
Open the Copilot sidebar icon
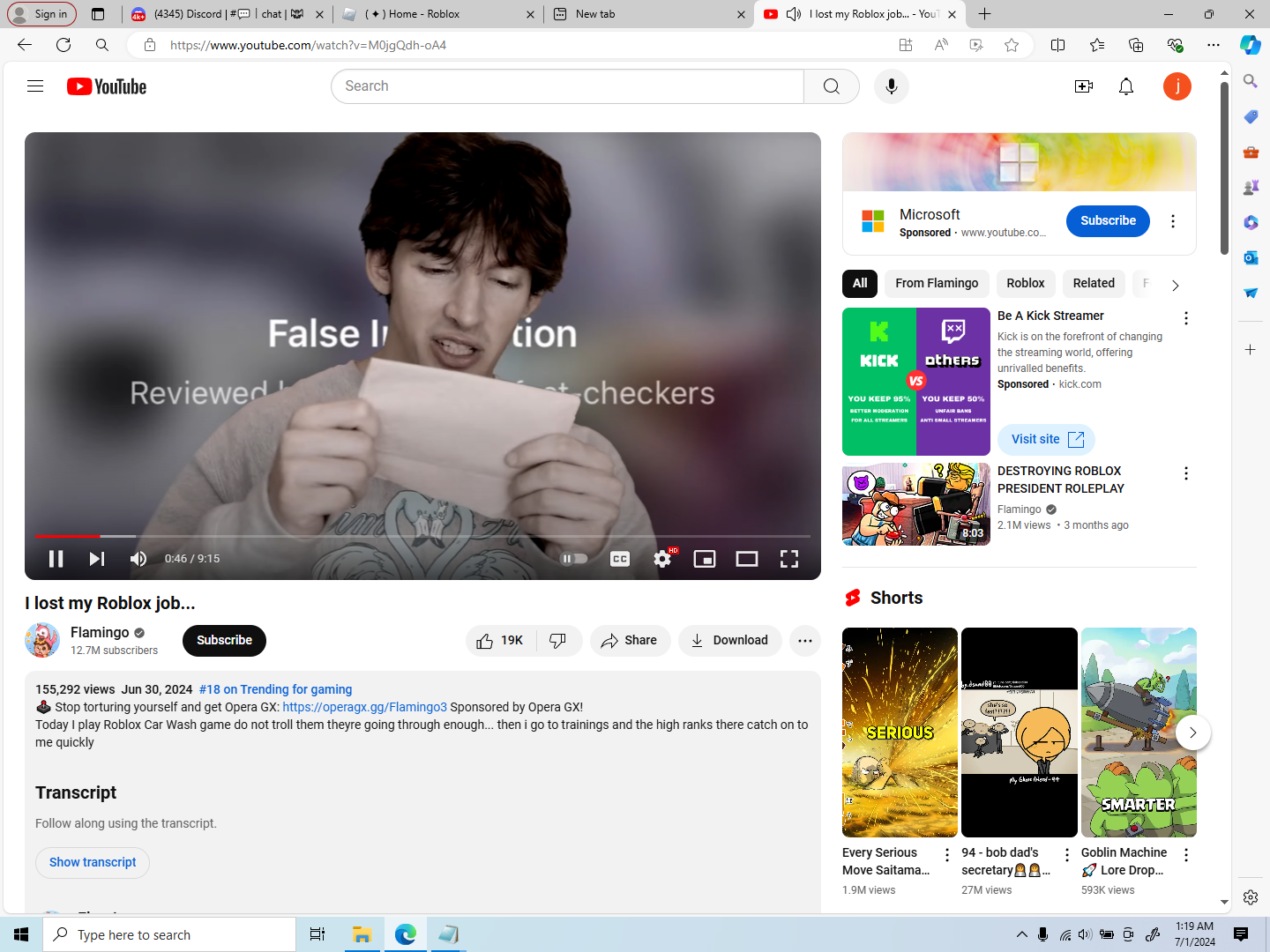(1251, 45)
